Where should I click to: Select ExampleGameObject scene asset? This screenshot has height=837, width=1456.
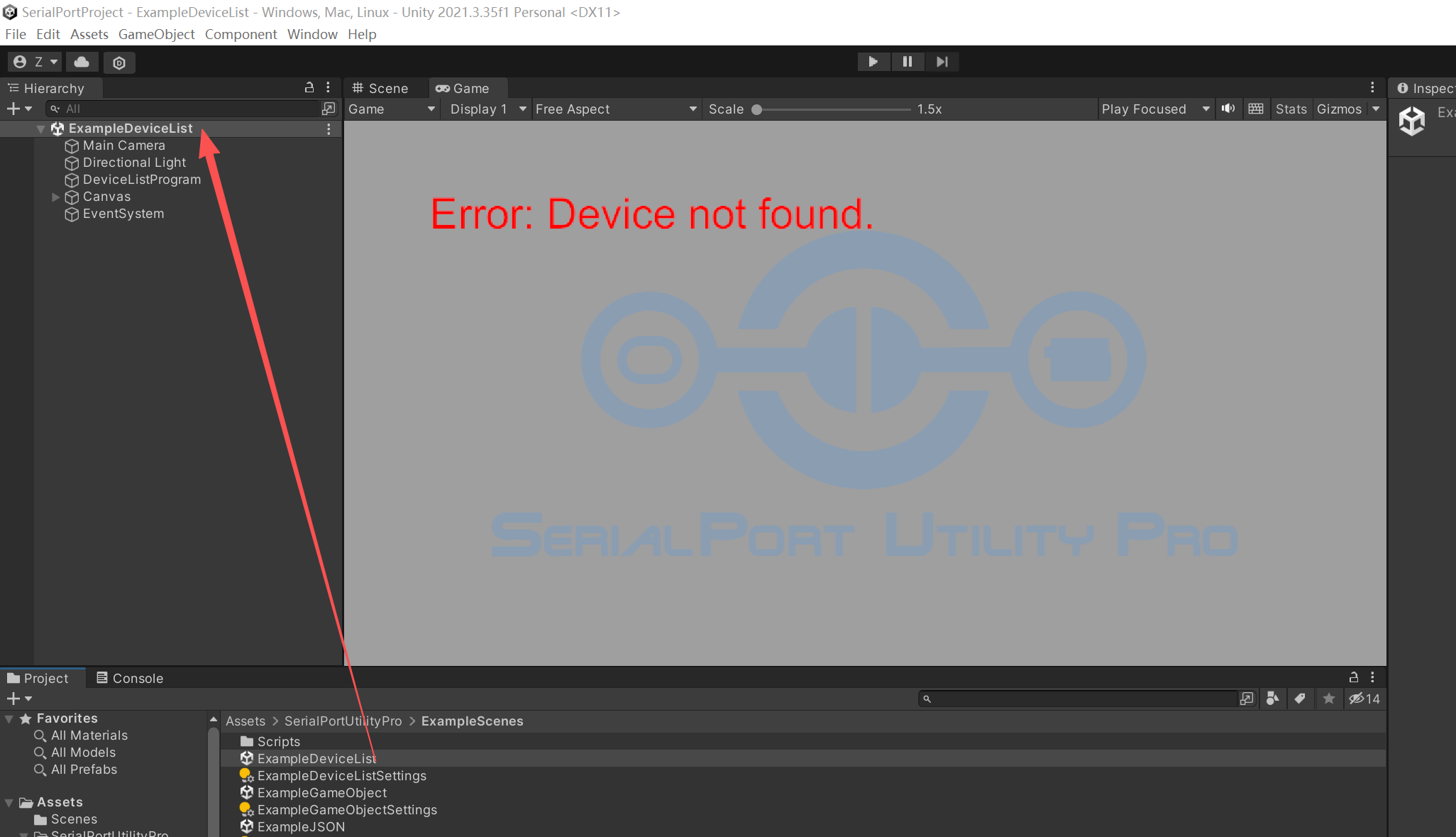pos(314,793)
